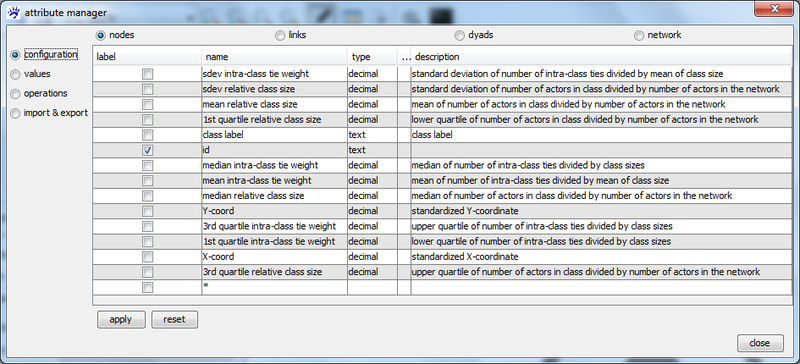Select the name cell 'Y-coord'
This screenshot has height=364, width=800.
pos(274,211)
